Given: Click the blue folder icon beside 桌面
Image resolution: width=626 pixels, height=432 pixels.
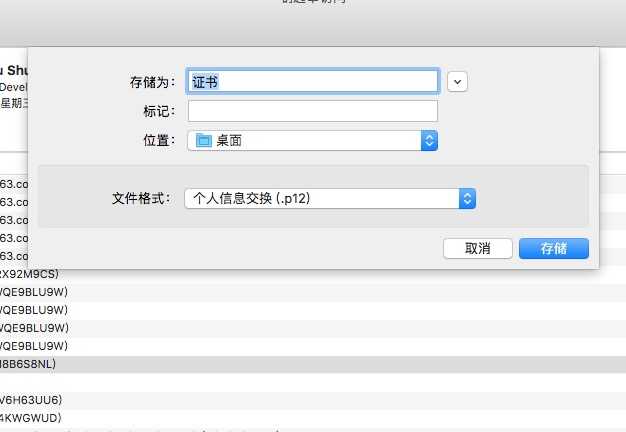Looking at the screenshot, I should [204, 141].
